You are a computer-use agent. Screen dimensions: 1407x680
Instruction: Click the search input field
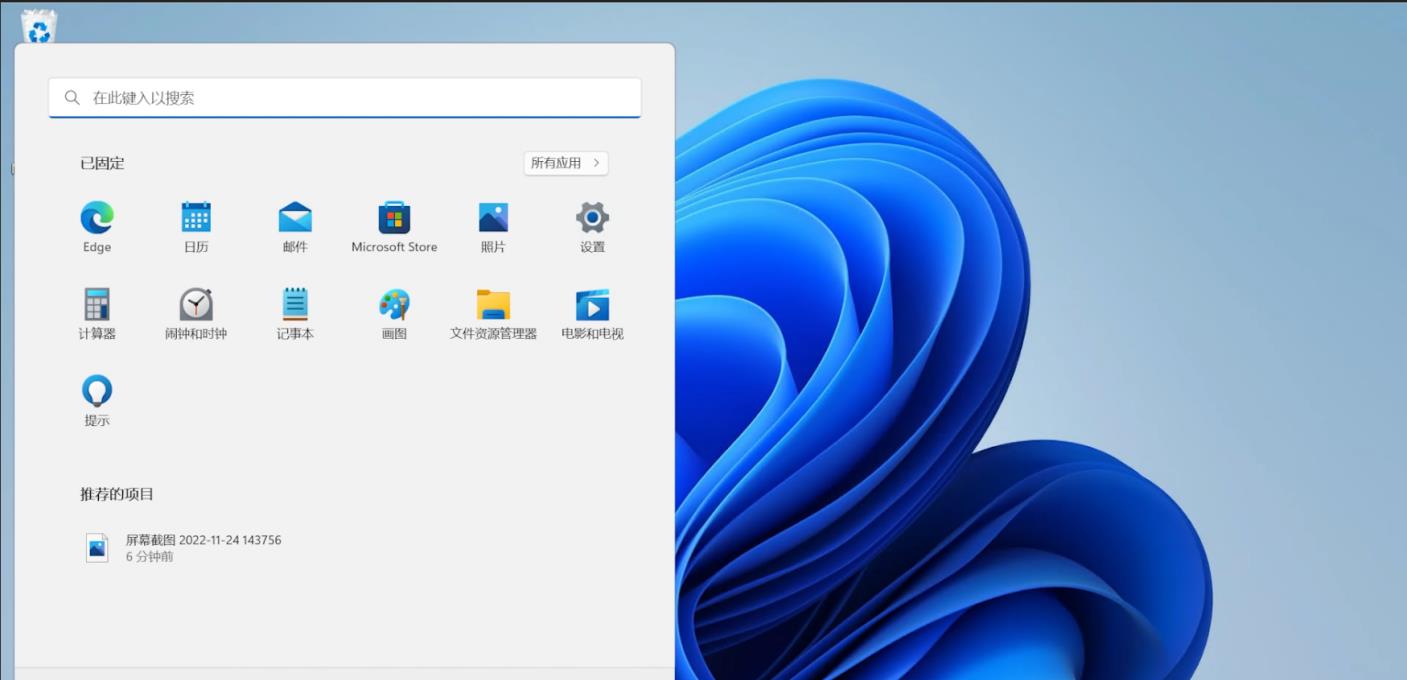click(x=344, y=97)
